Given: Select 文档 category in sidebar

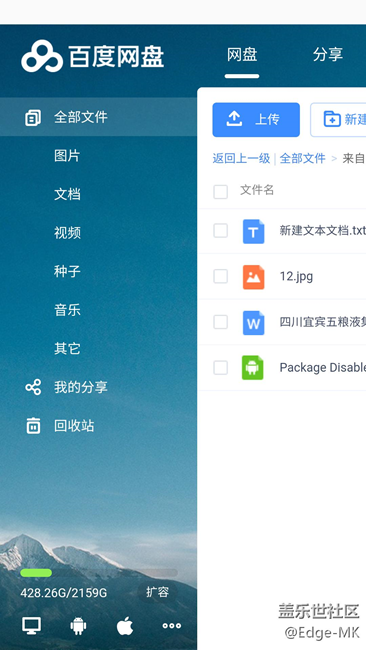Looking at the screenshot, I should click(x=67, y=194).
